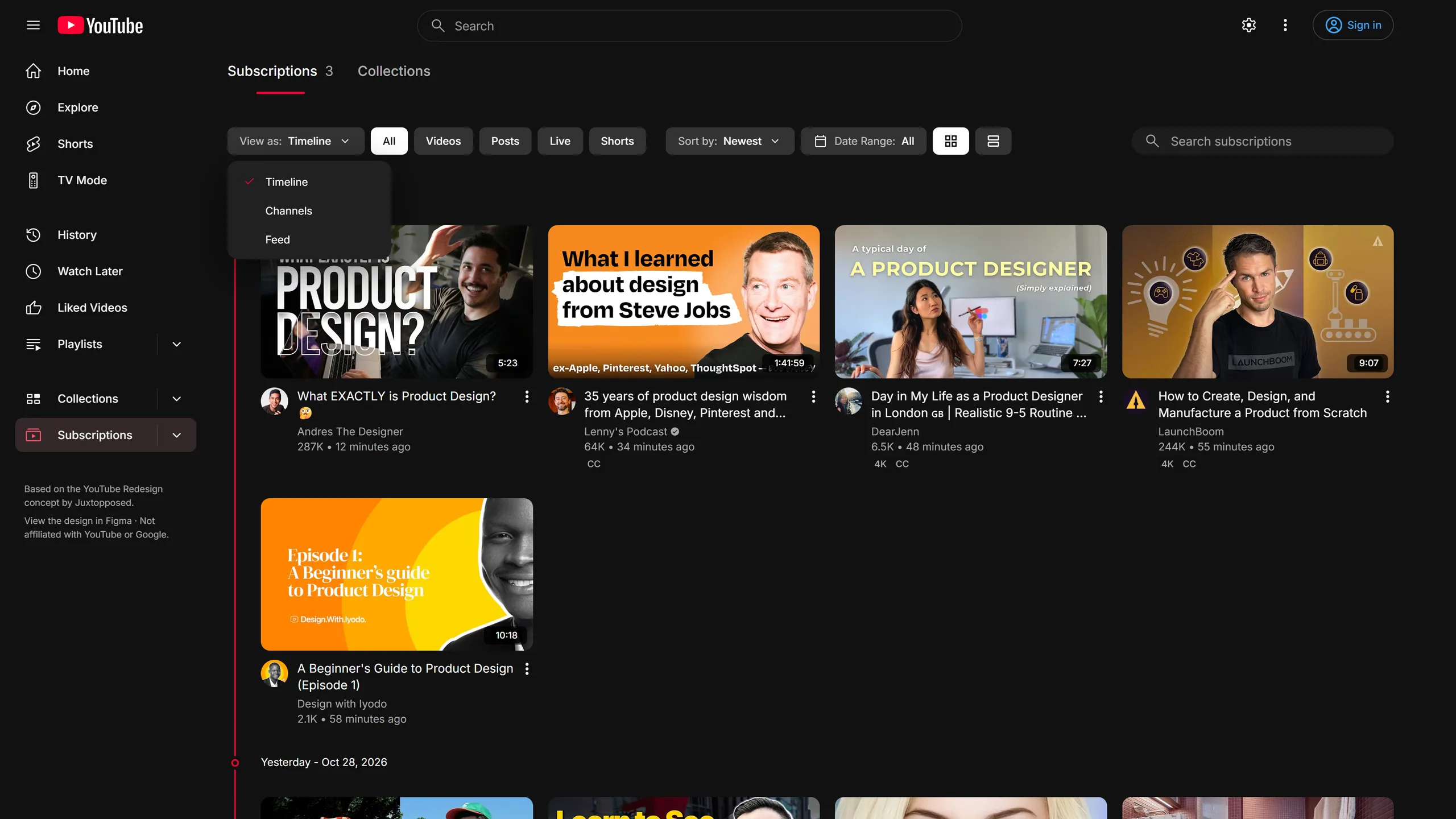Select the Shorts filter chip
The width and height of the screenshot is (1456, 819).
(617, 141)
